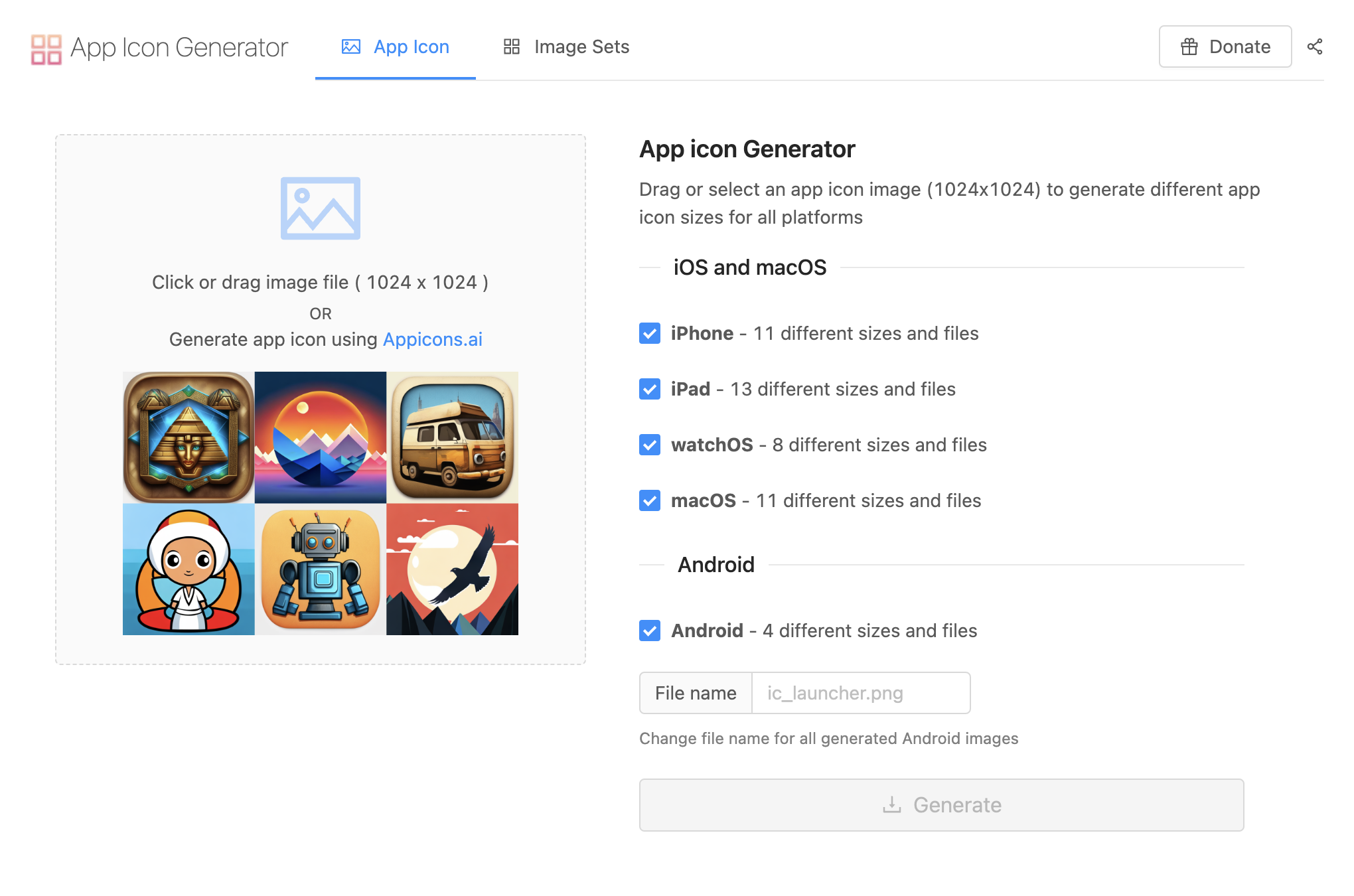Focus the ic_launcher.png file name field
This screenshot has height=896, width=1354.
tap(860, 693)
